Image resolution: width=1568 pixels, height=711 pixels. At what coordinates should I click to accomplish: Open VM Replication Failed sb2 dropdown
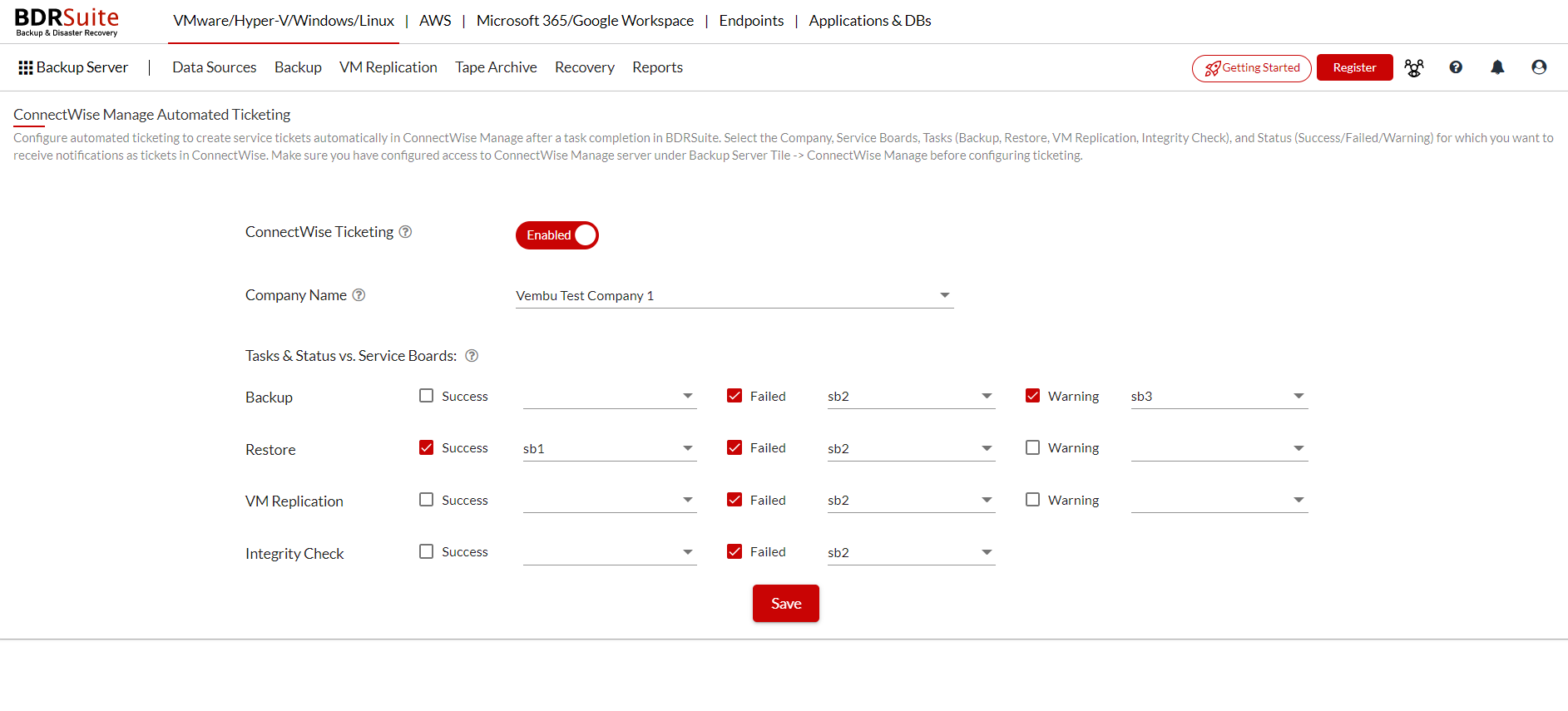point(912,501)
